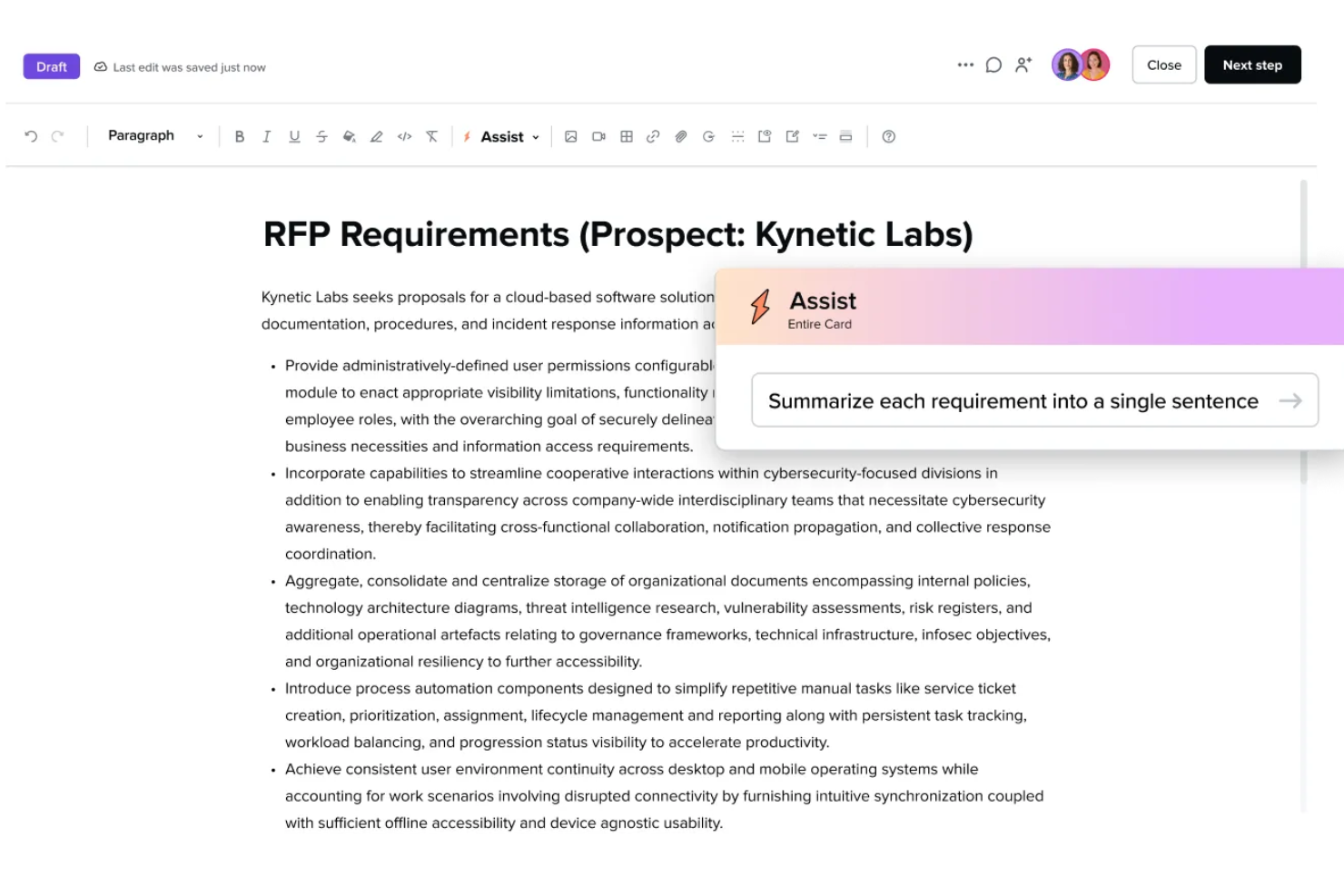The width and height of the screenshot is (1344, 896).
Task: Toggle italic formatting
Action: 266,136
